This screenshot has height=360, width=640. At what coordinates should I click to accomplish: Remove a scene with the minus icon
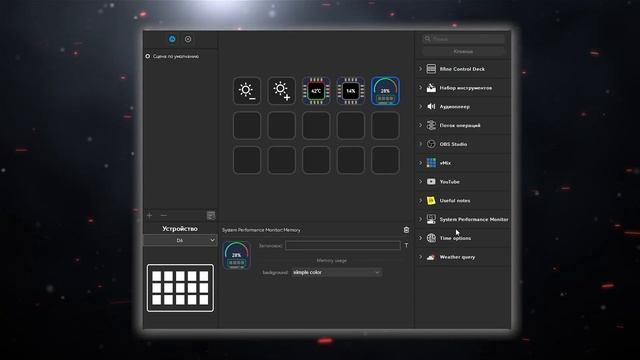(164, 215)
